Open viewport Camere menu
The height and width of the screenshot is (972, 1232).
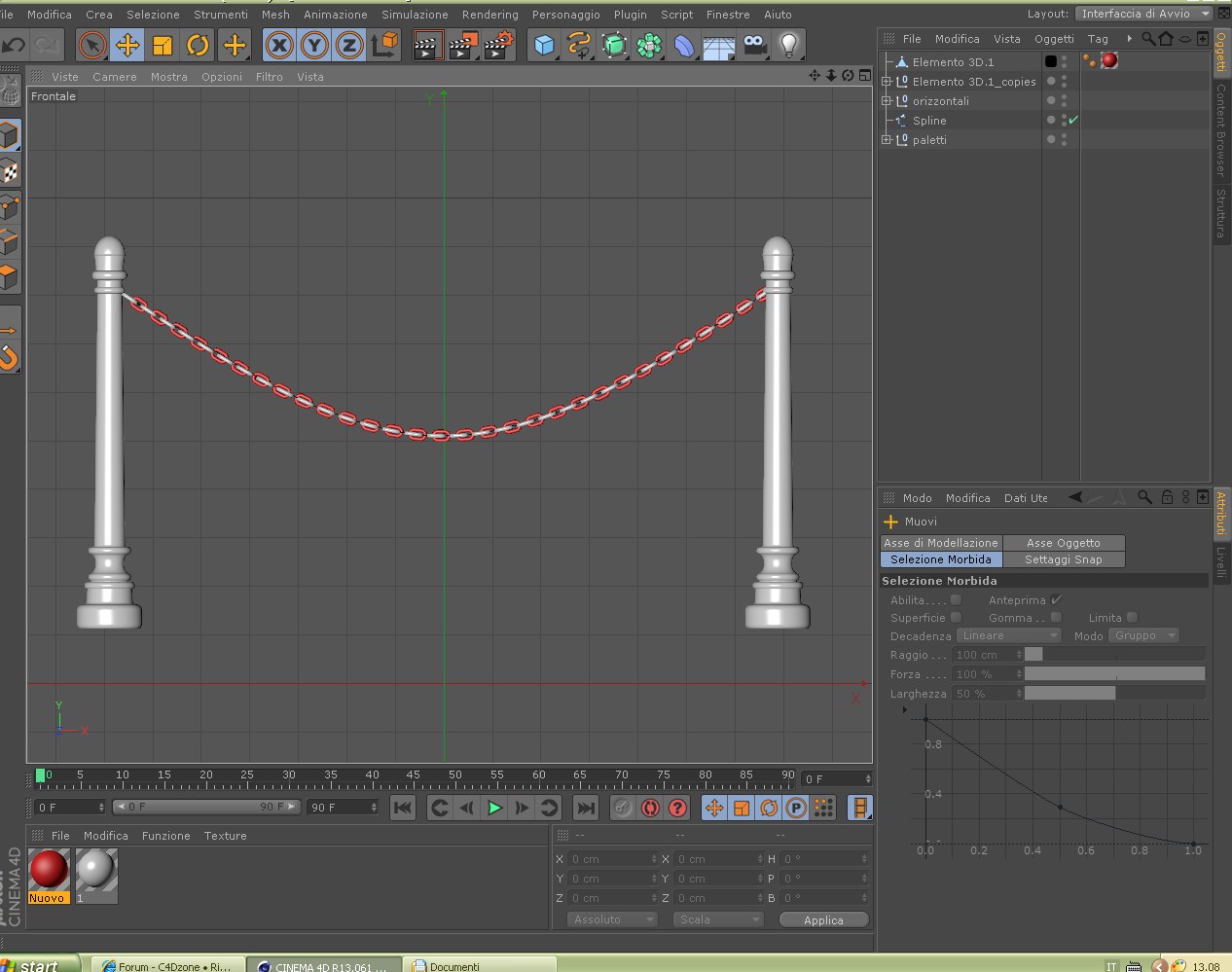click(x=115, y=77)
